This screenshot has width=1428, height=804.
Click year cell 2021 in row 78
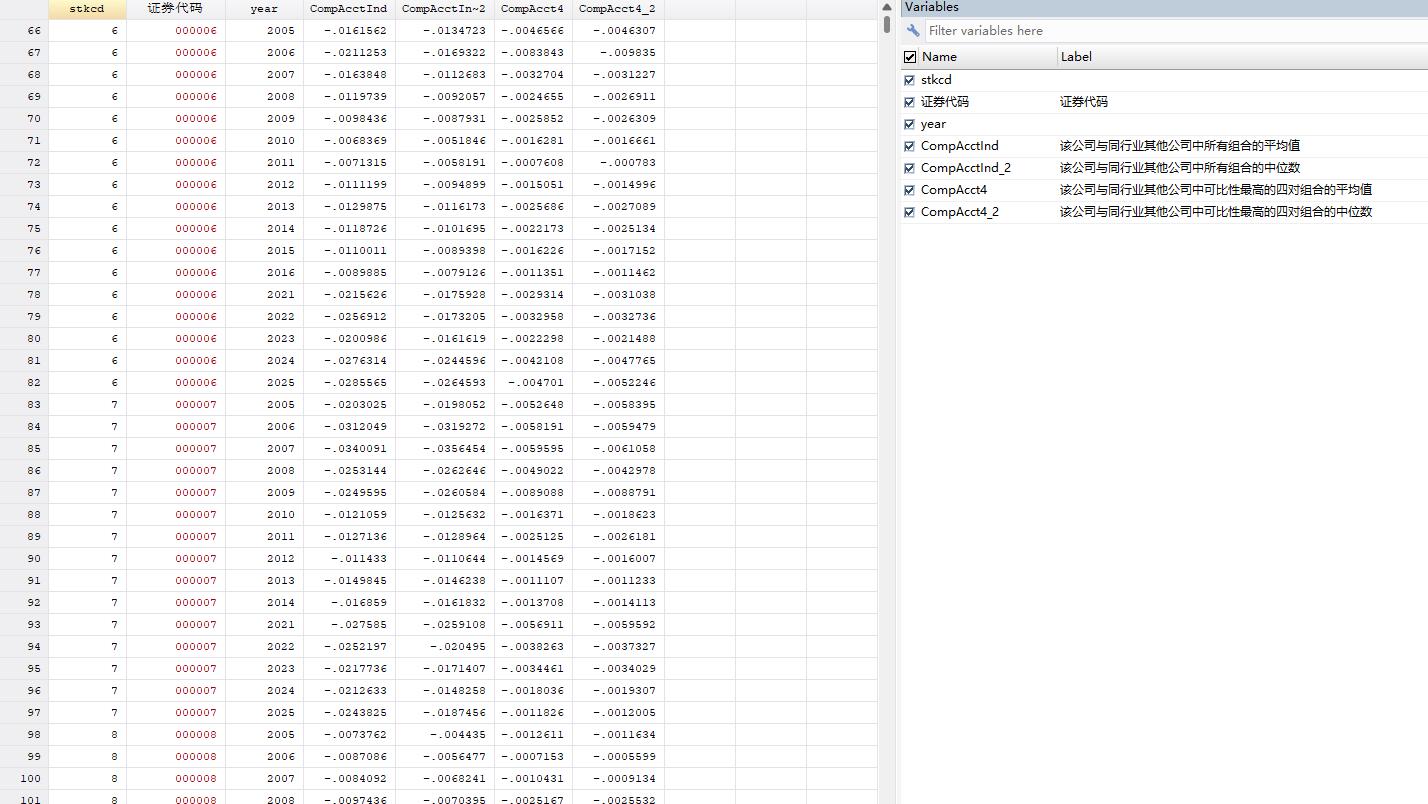coord(264,295)
